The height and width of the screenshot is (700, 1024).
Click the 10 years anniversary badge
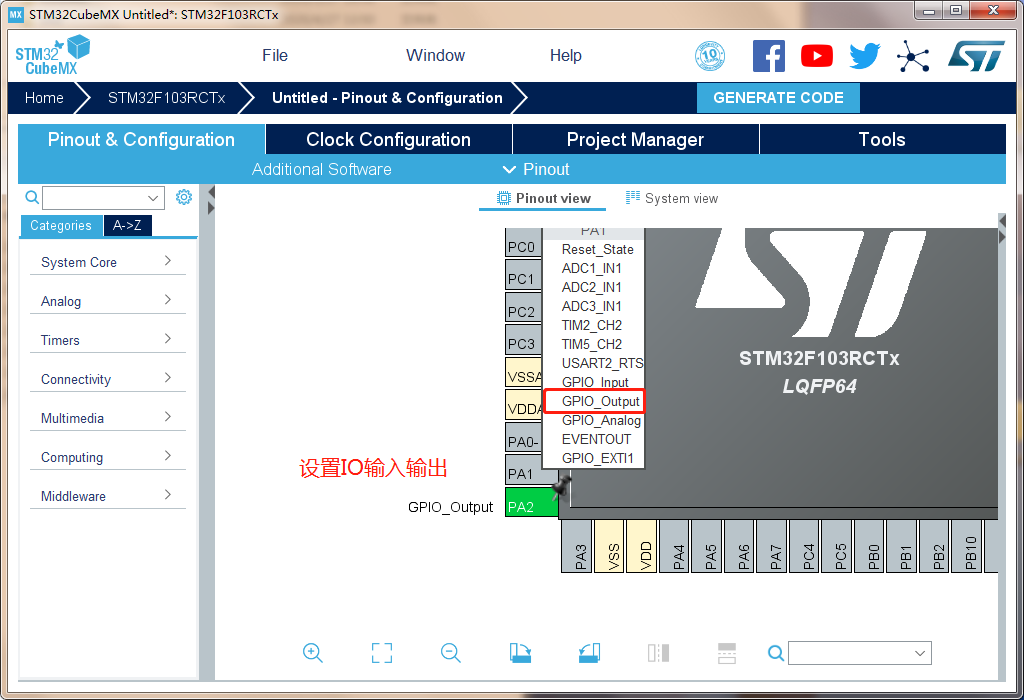tap(710, 56)
